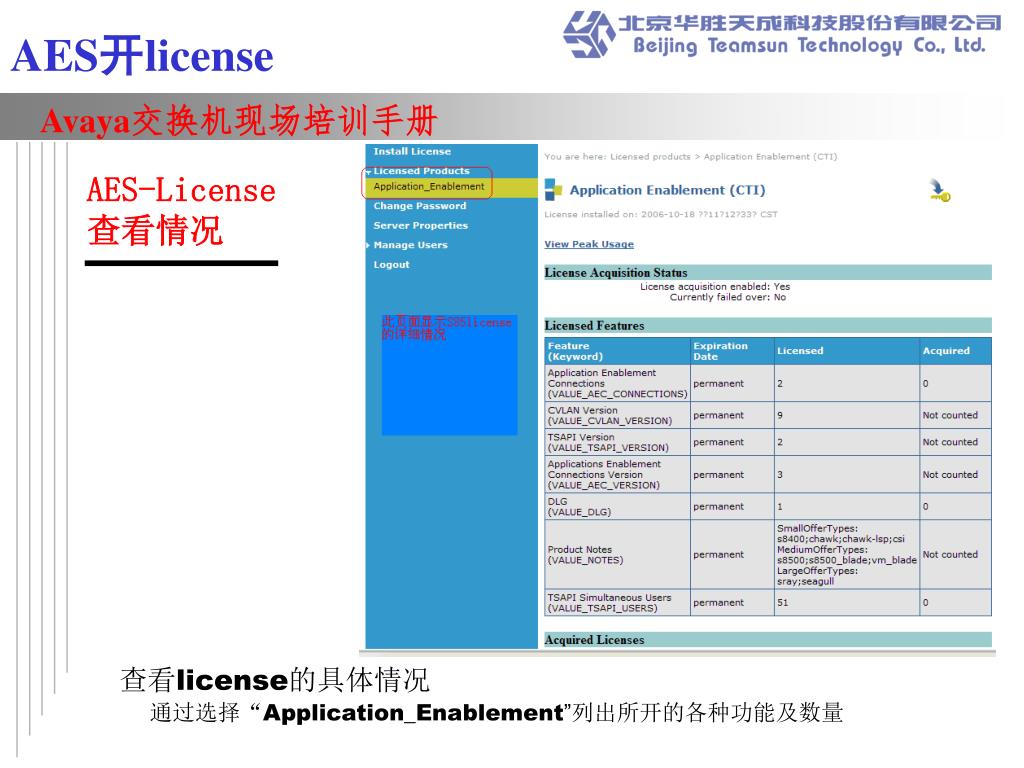The image size is (1024, 768).
Task: Click the Licensed Features section header
Action: [x=768, y=325]
